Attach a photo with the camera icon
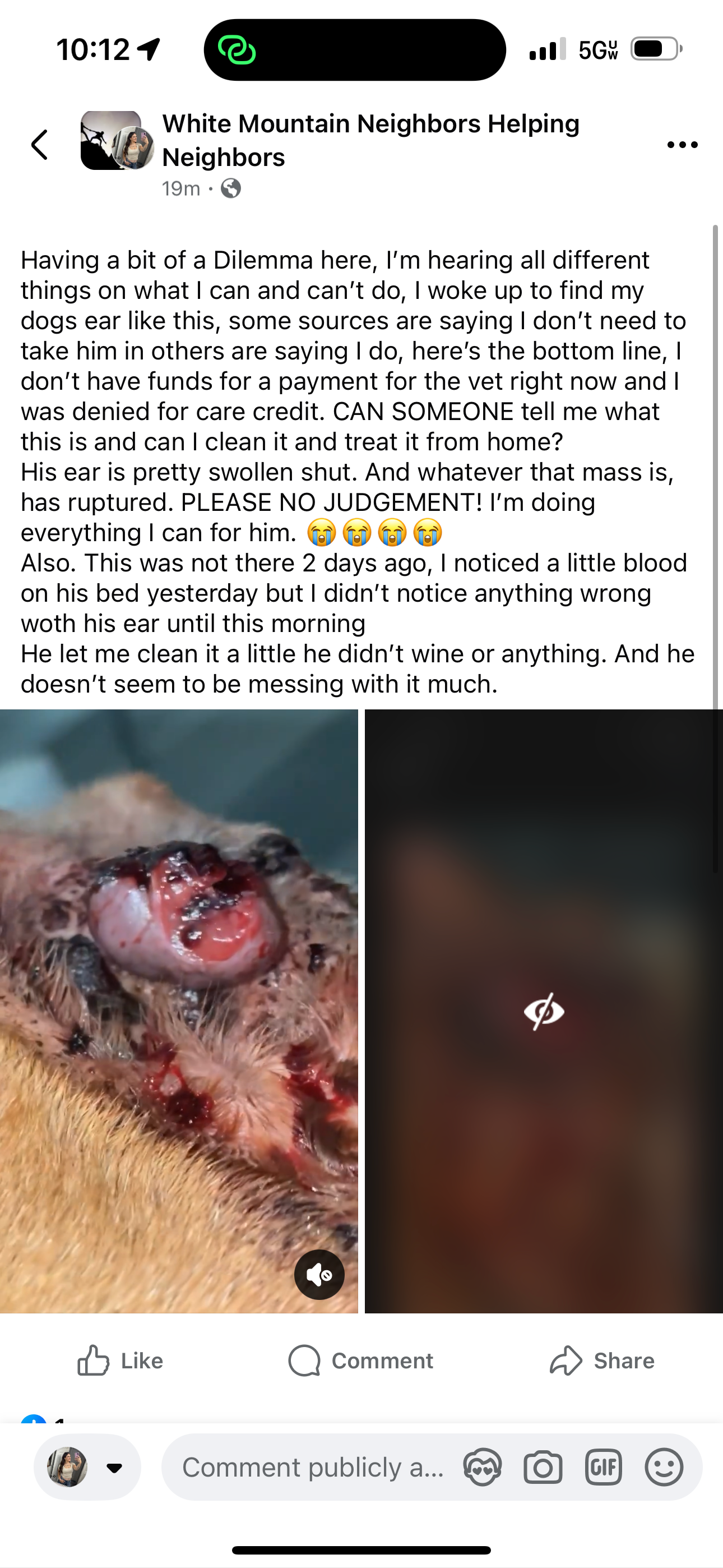This screenshot has width=723, height=1568. pos(543,1468)
